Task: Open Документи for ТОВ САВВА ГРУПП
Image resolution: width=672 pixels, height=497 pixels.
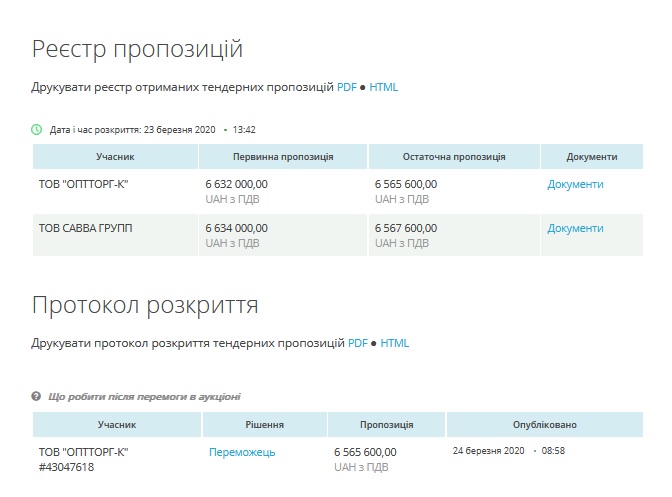Action: coord(575,228)
